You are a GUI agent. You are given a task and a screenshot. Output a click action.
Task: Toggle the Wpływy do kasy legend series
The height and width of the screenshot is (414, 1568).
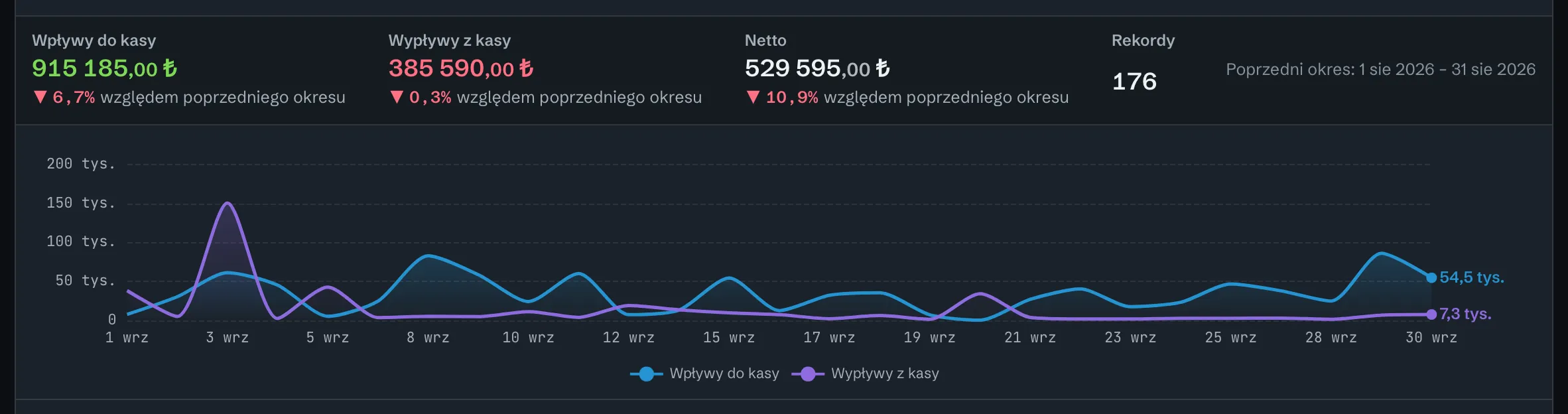pyautogui.click(x=704, y=374)
